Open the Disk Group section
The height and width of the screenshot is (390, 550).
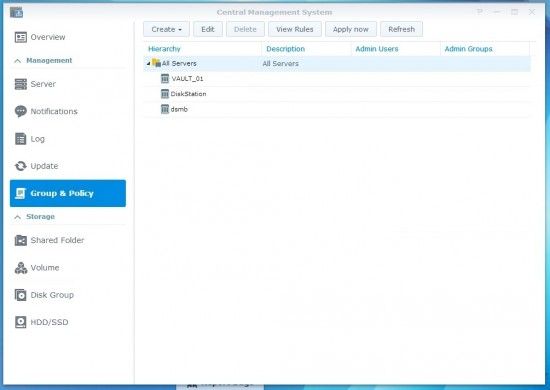click(68, 295)
